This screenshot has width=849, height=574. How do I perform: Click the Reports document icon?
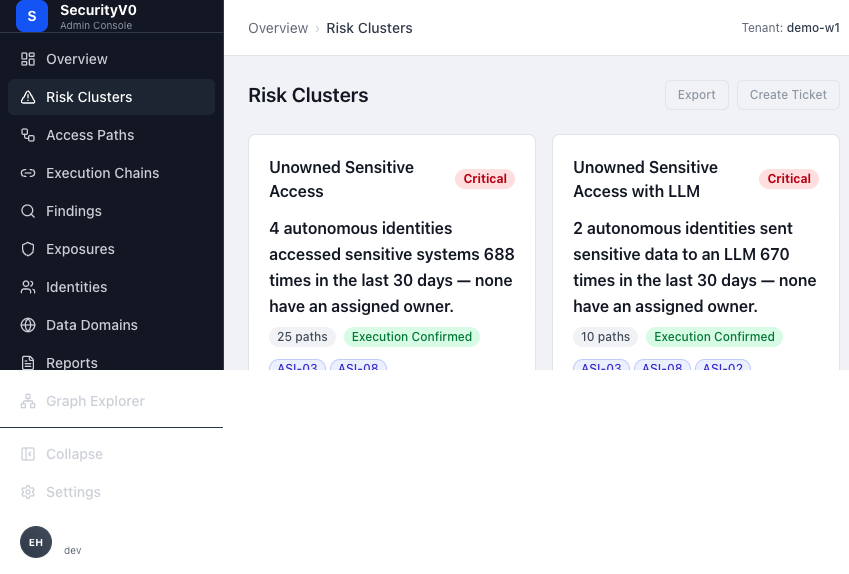click(28, 362)
